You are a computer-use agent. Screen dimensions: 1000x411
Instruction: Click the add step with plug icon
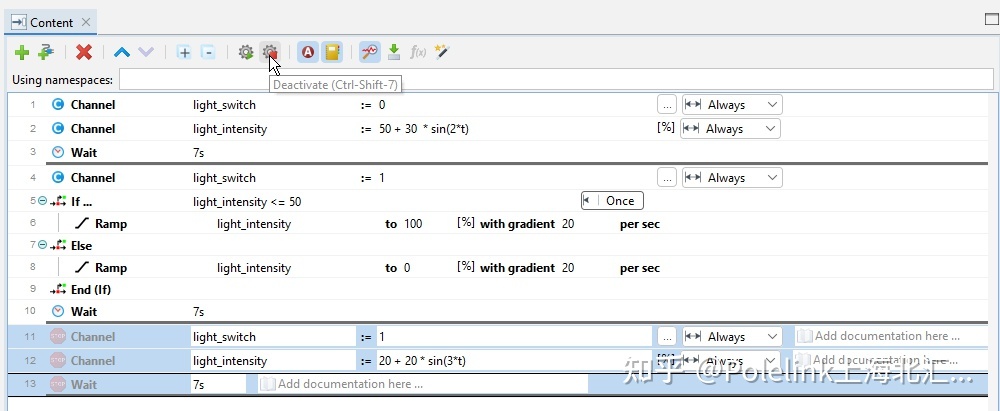45,52
